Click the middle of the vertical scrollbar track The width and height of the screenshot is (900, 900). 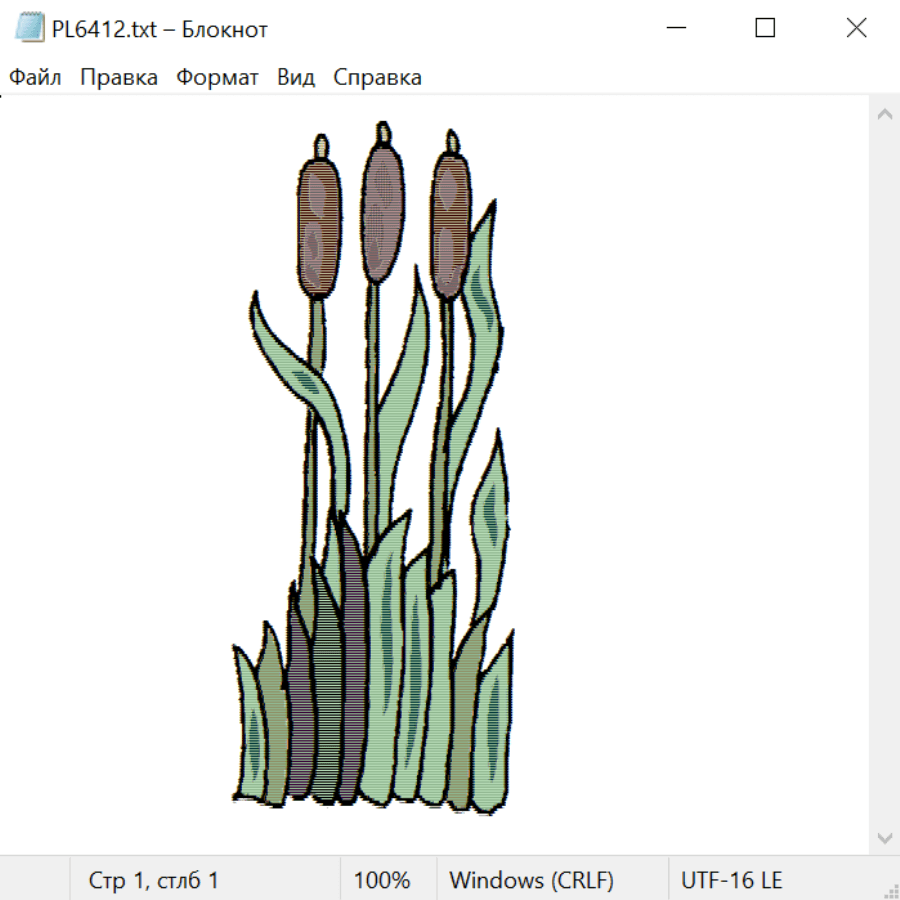click(884, 475)
